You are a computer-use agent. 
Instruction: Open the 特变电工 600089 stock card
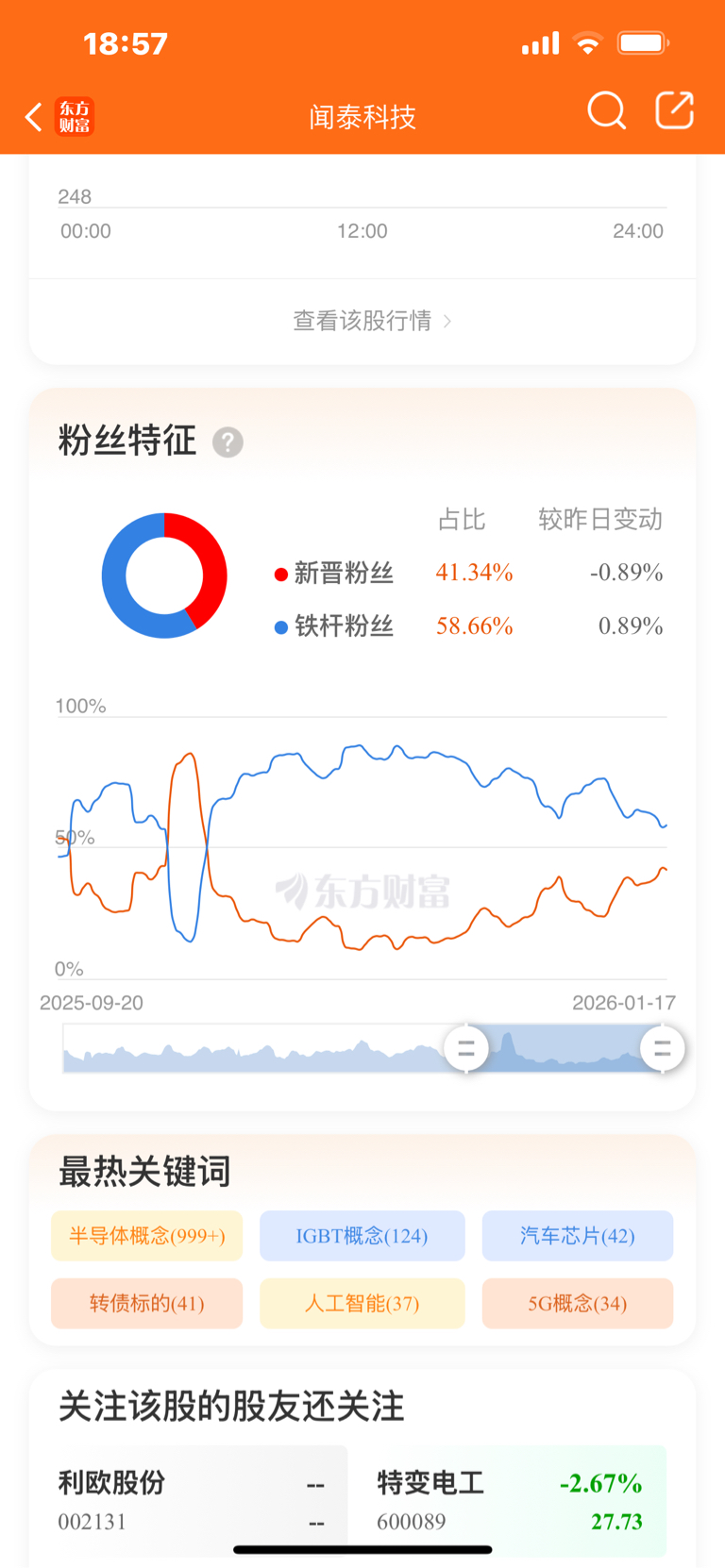[x=509, y=1501]
